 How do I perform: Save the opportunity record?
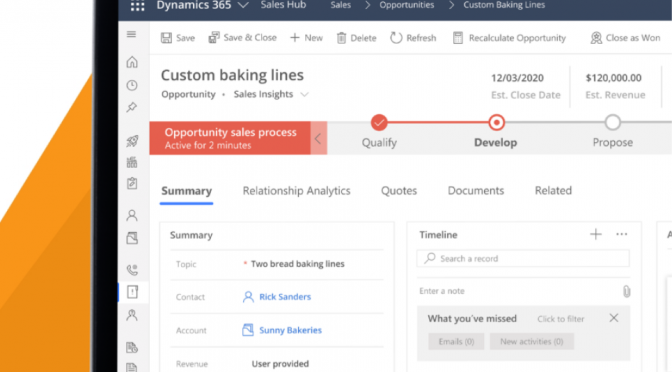pos(178,38)
